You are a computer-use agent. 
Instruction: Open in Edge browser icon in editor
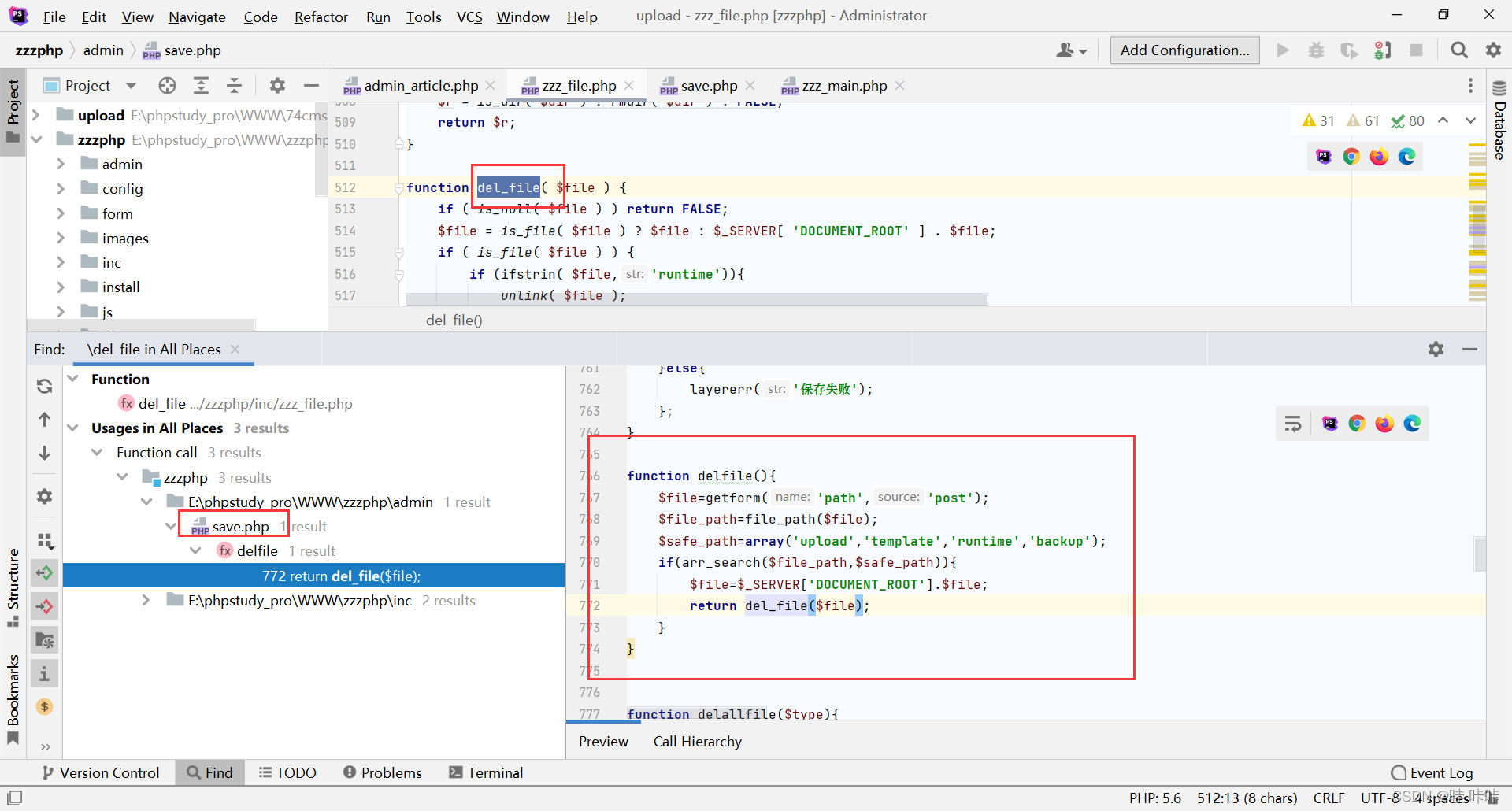click(1406, 157)
